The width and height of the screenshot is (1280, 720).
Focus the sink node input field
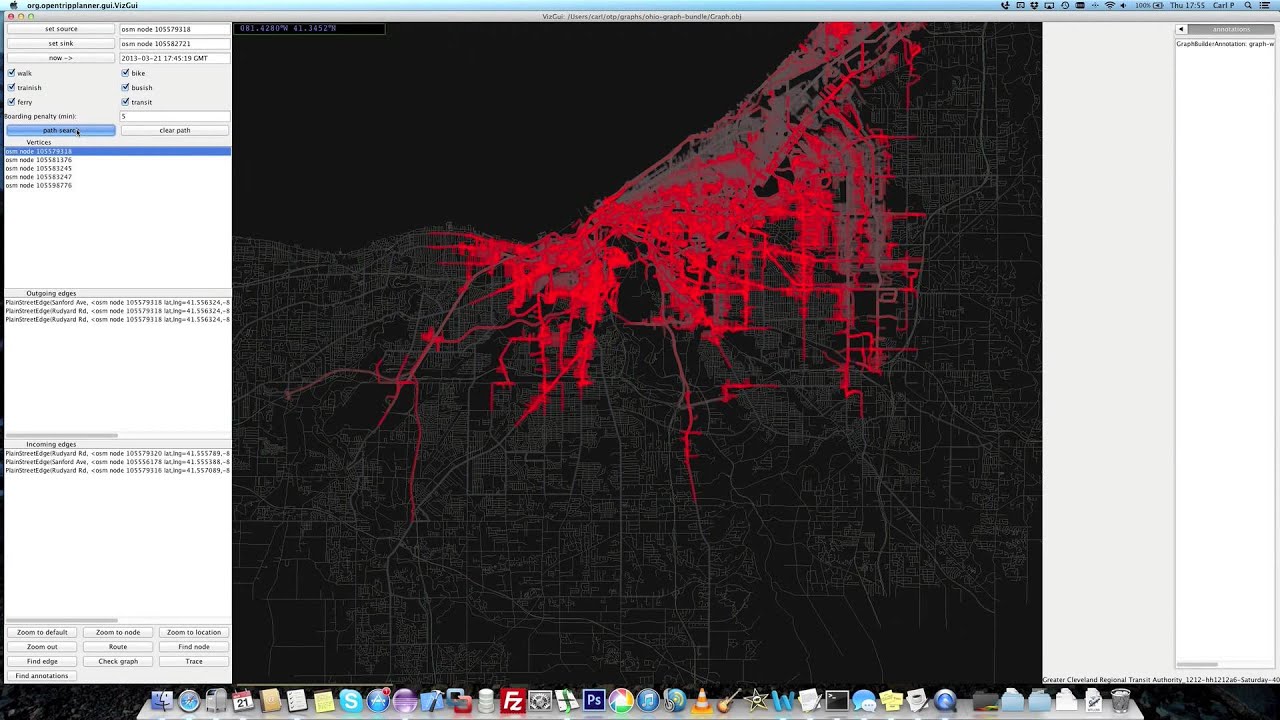point(175,43)
